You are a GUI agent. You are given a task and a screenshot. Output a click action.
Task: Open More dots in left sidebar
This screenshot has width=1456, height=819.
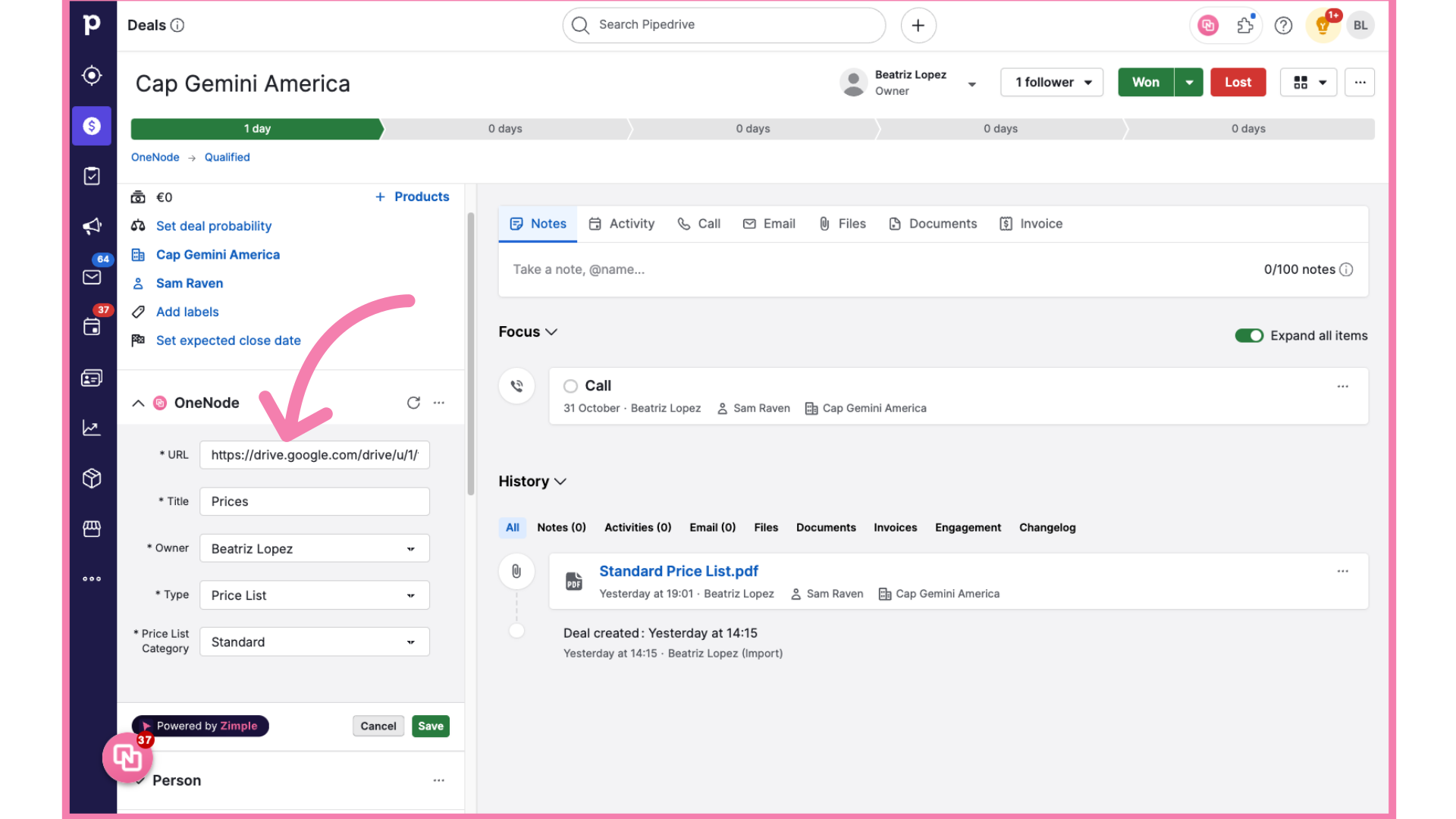[x=92, y=579]
